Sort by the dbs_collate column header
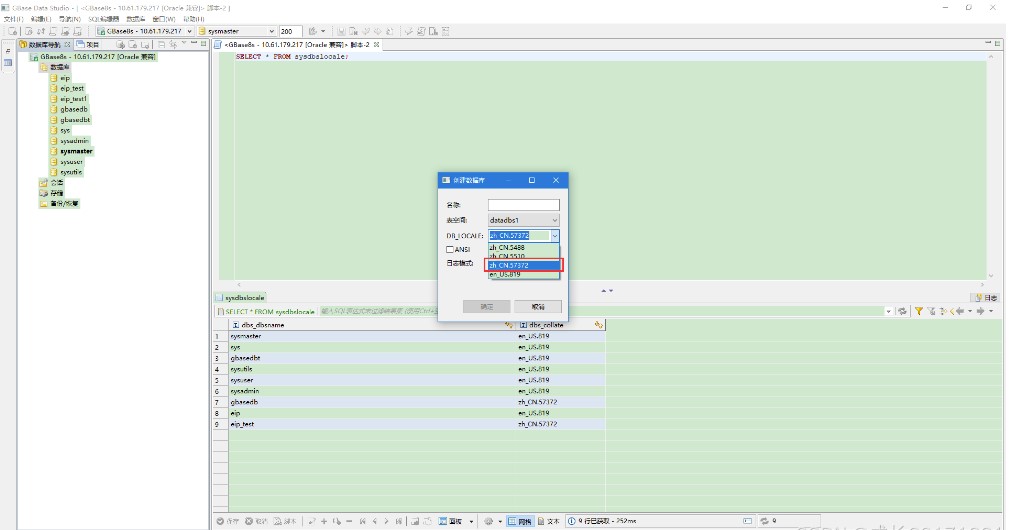 546,325
